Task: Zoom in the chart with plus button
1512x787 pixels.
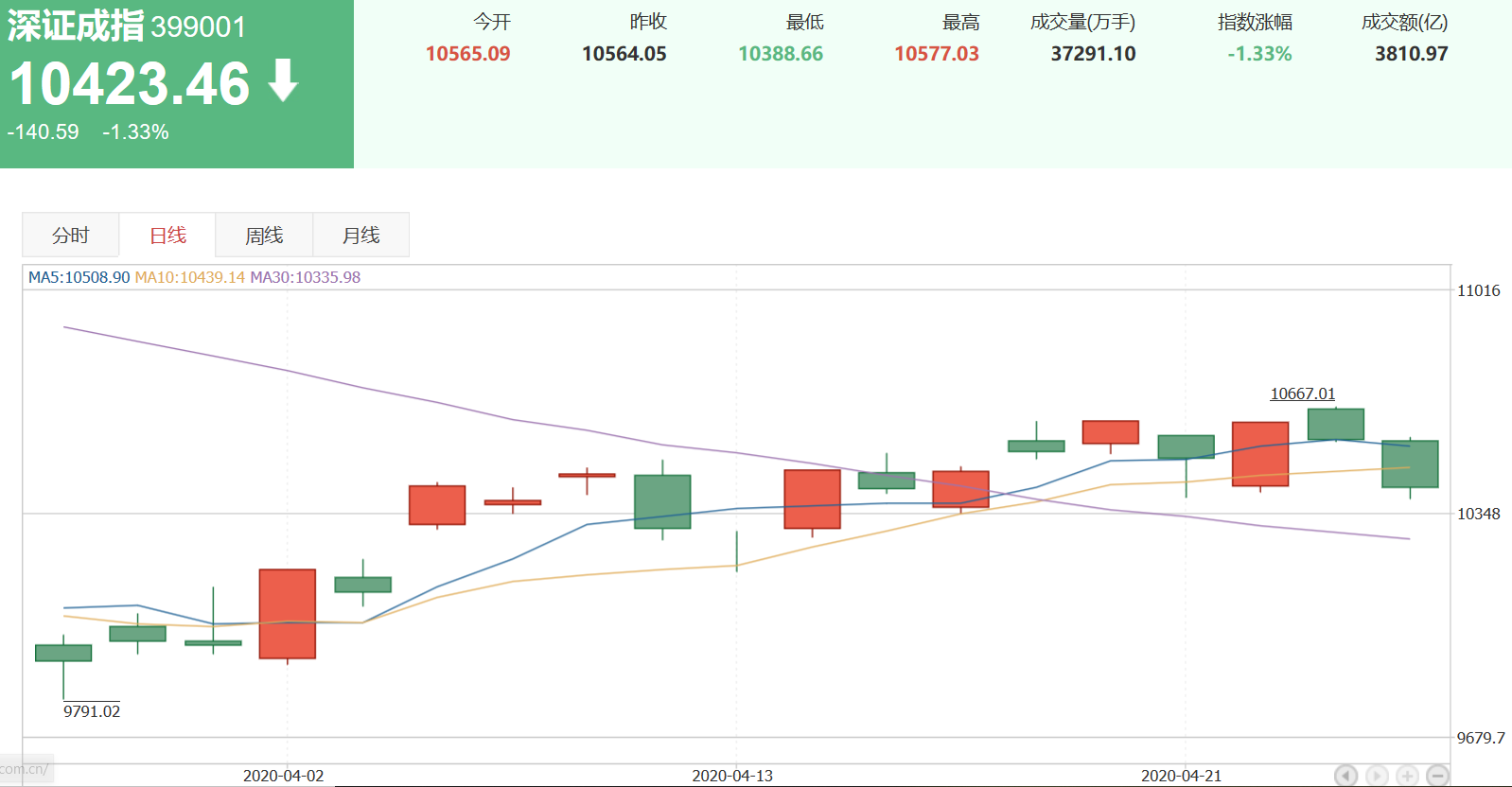Action: [1407, 776]
